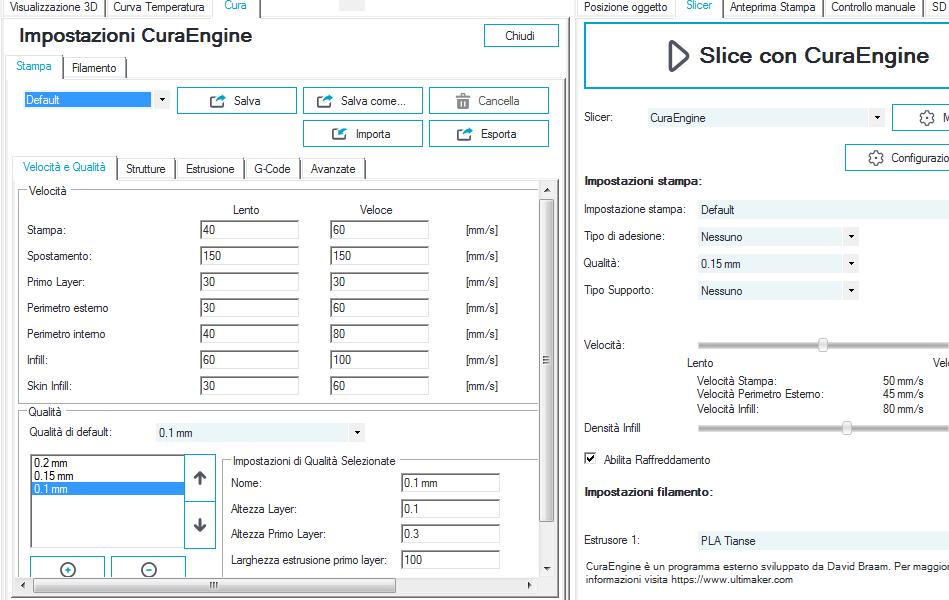Click the Salva button

[237, 101]
